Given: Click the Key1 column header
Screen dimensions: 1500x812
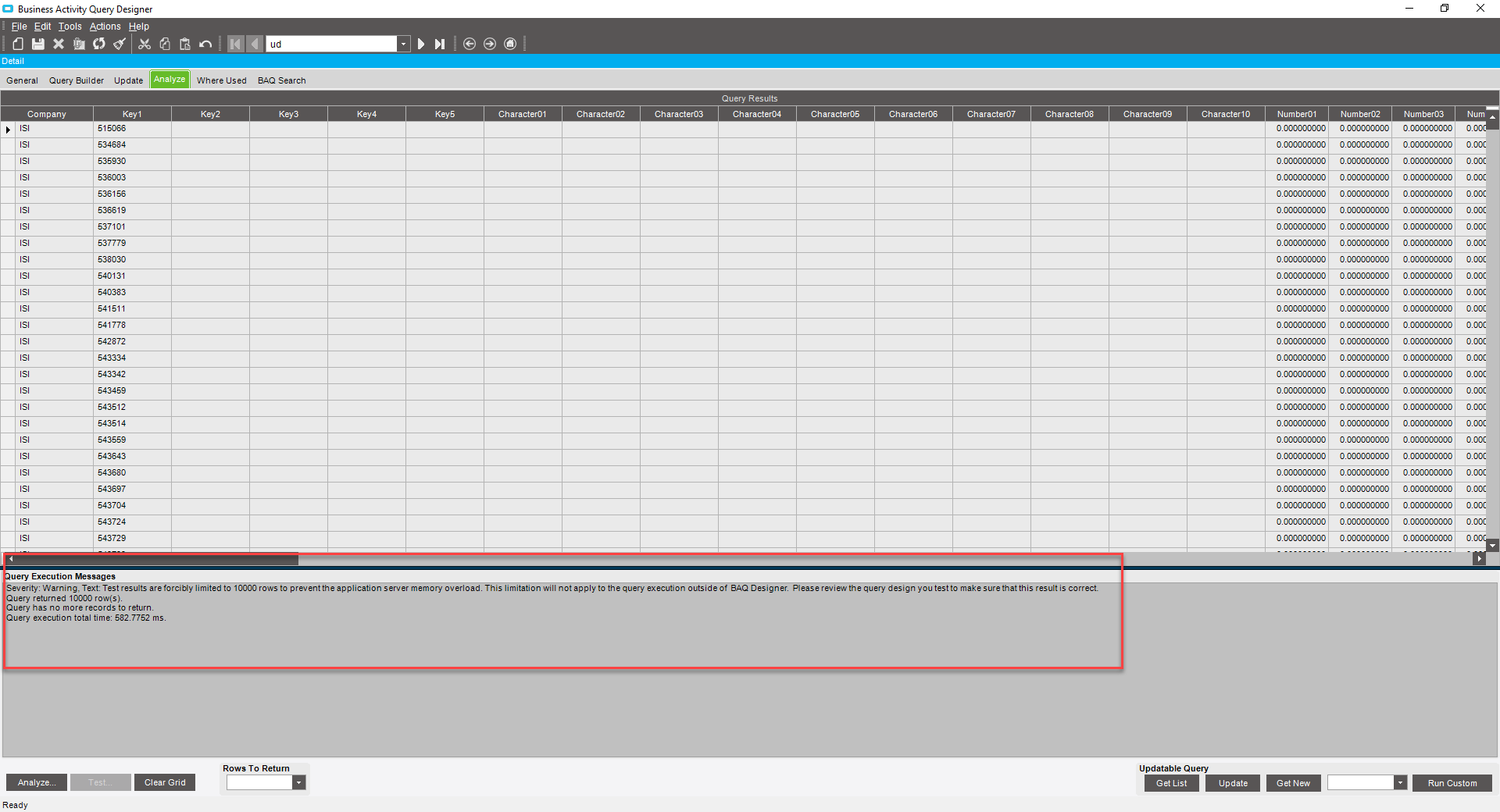Looking at the screenshot, I should tap(132, 114).
